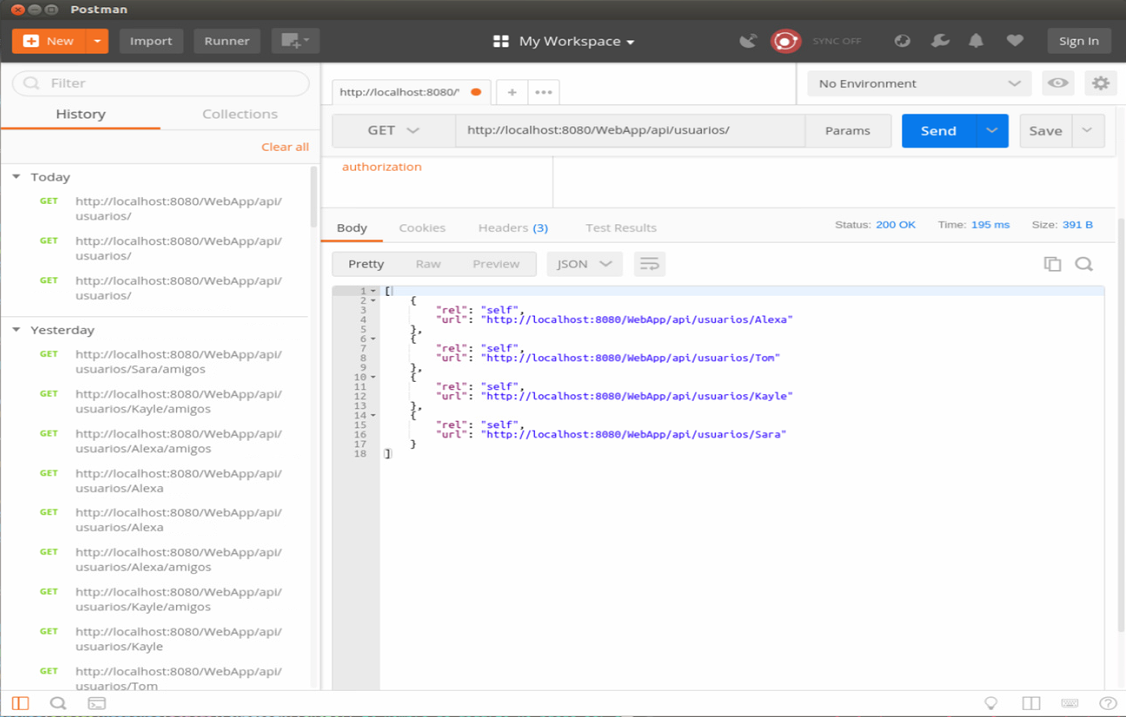The image size is (1126, 717).
Task: Click the New button
Action: tap(49, 41)
